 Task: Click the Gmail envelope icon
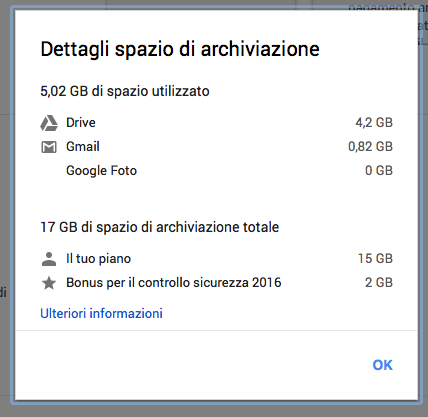click(49, 147)
